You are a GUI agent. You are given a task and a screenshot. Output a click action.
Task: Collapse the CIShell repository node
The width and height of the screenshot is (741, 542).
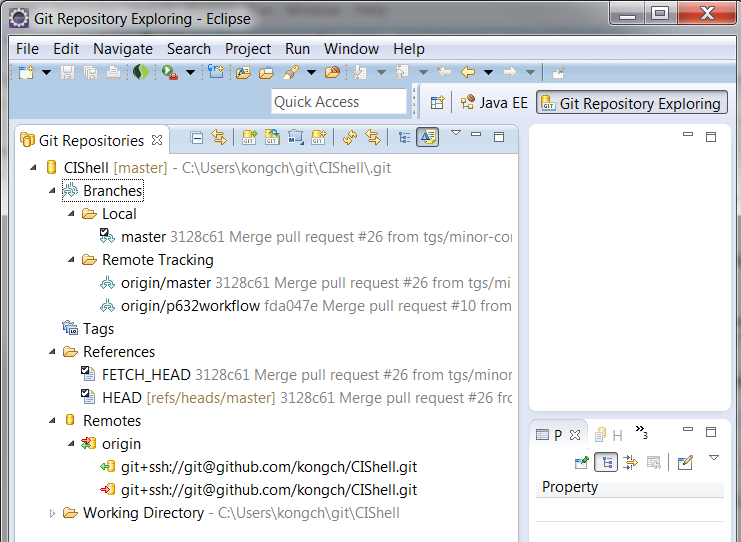33,167
